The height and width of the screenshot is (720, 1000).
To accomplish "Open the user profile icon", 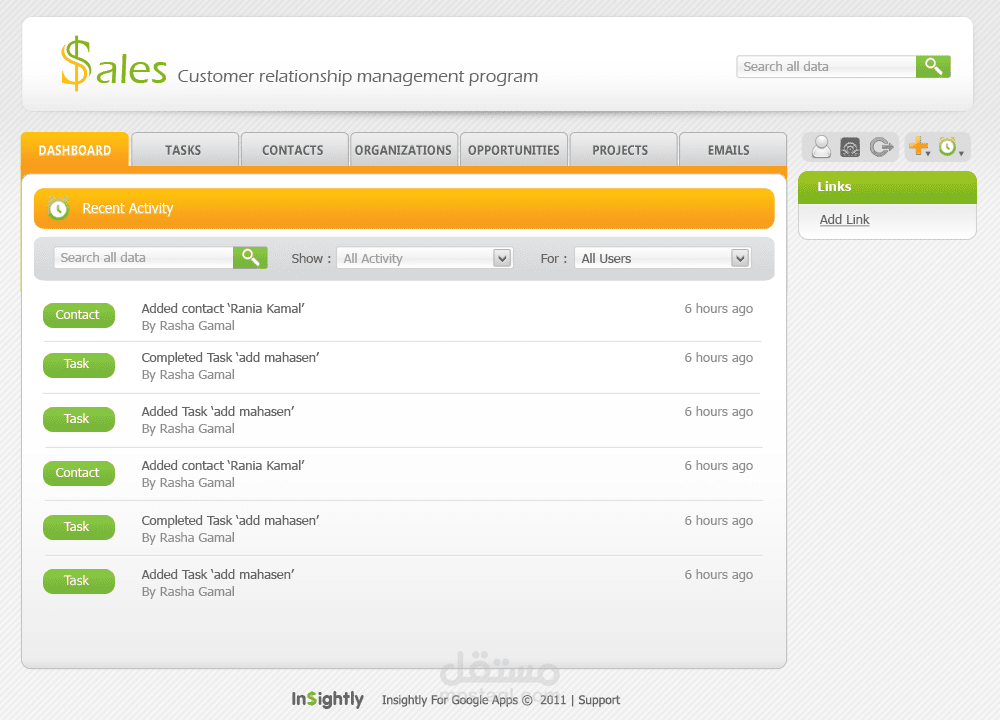I will [x=821, y=147].
